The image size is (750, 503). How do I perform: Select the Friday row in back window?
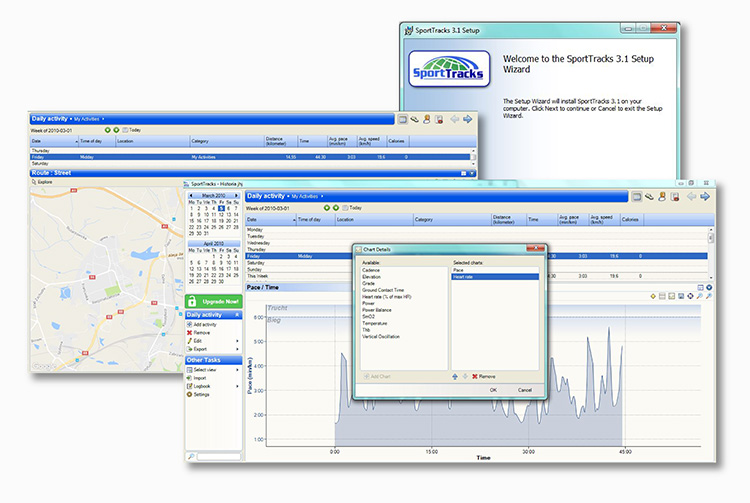coord(250,157)
